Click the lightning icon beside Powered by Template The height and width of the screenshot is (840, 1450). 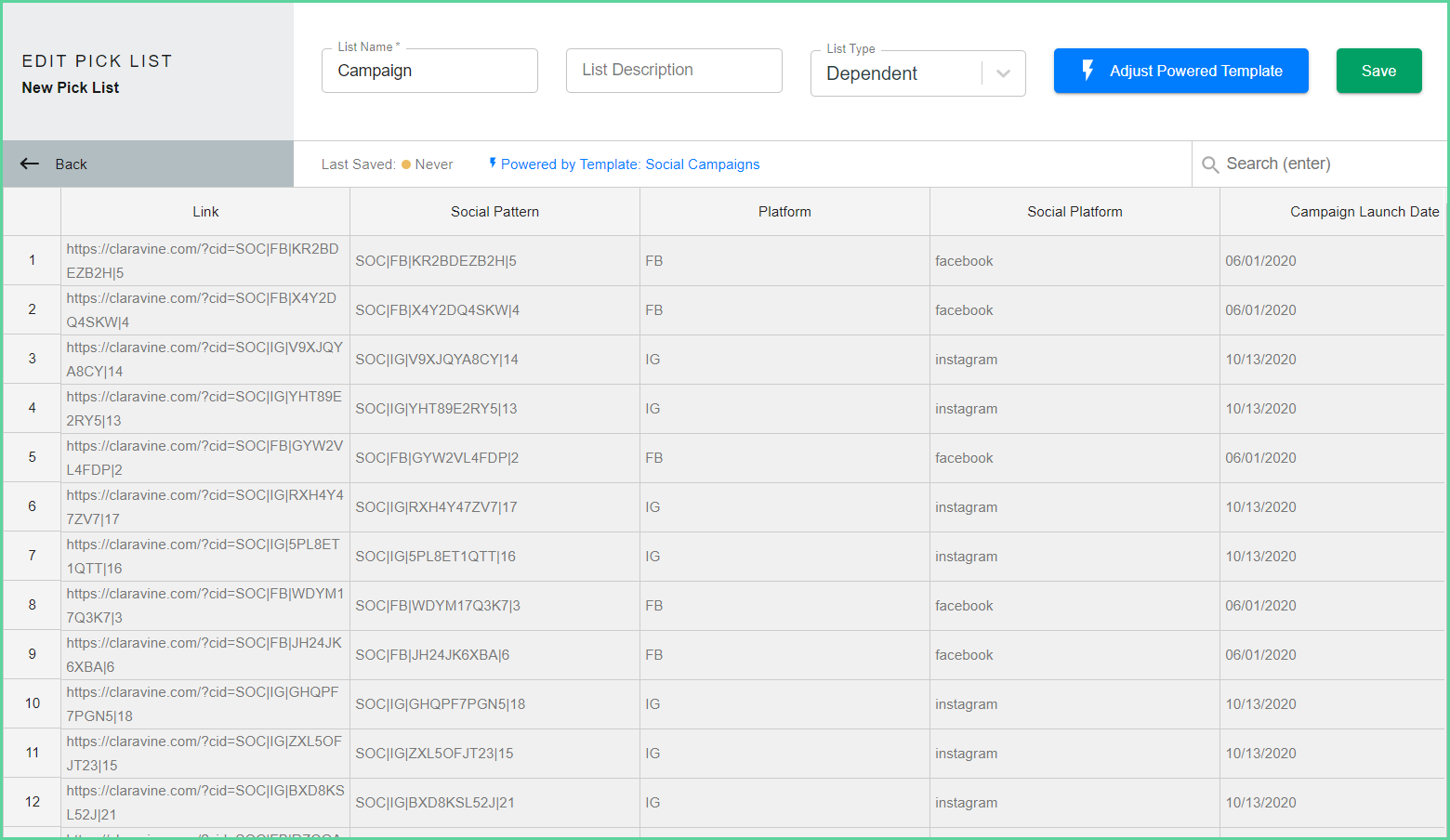click(x=493, y=164)
